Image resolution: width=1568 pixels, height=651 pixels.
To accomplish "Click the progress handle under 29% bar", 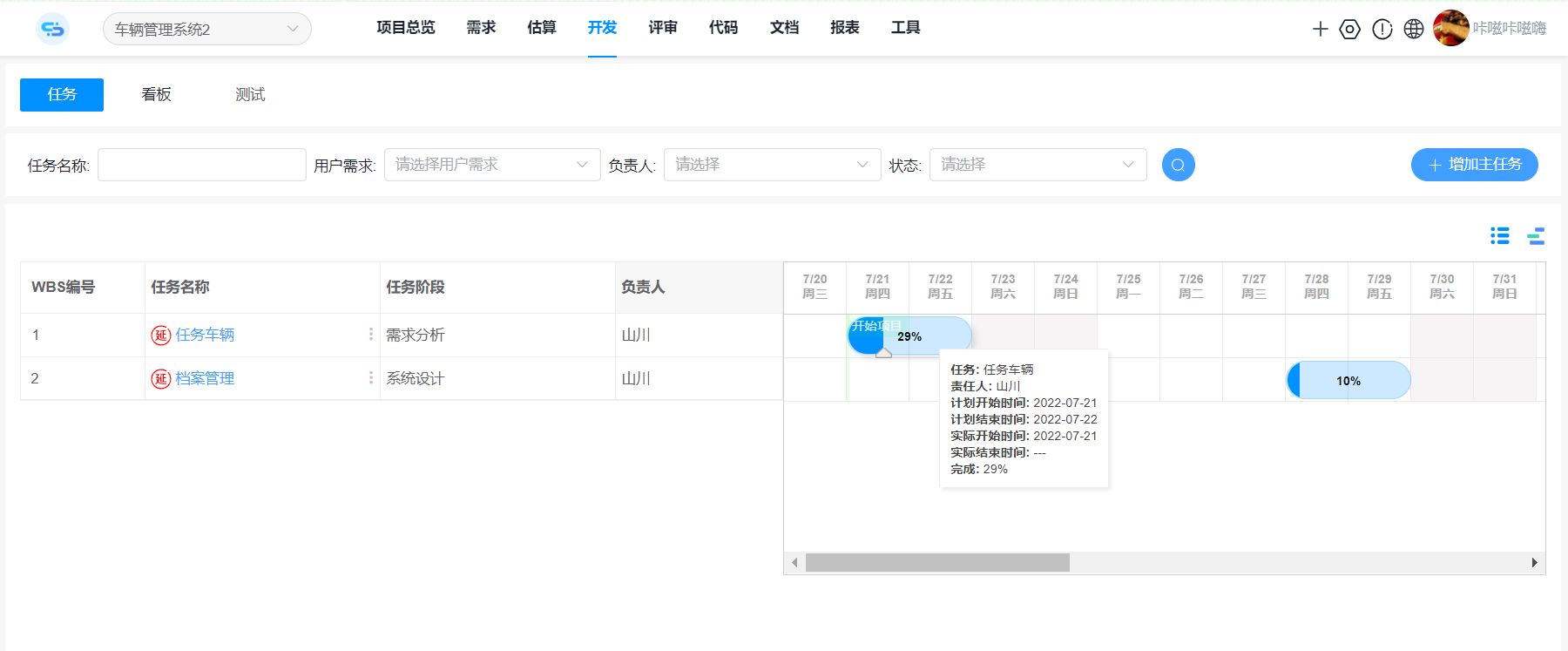I will point(883,353).
